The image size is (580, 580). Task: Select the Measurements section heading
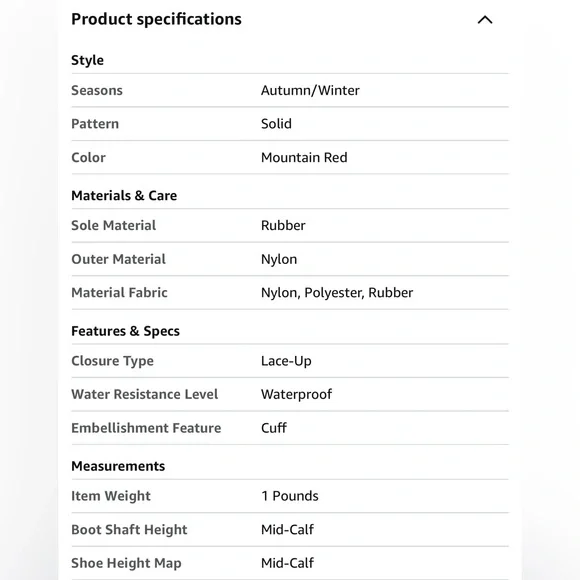click(118, 466)
